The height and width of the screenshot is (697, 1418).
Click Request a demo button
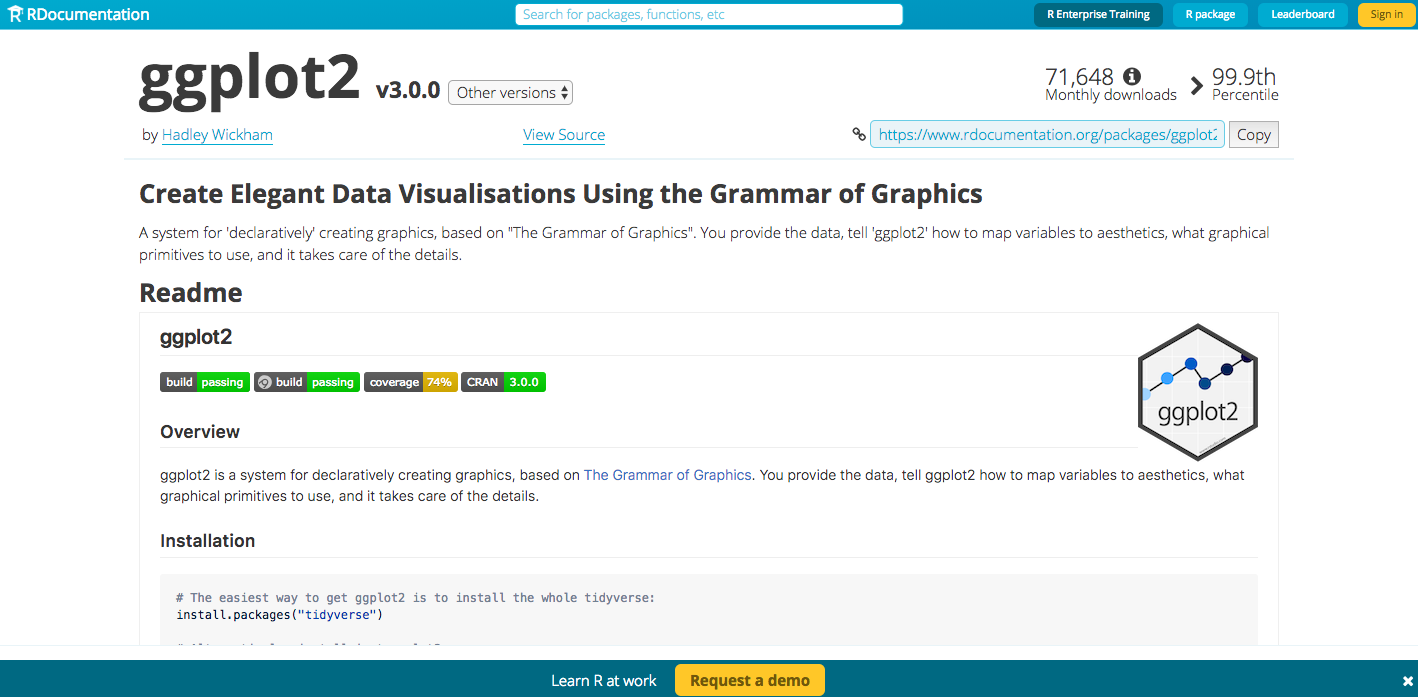(749, 680)
